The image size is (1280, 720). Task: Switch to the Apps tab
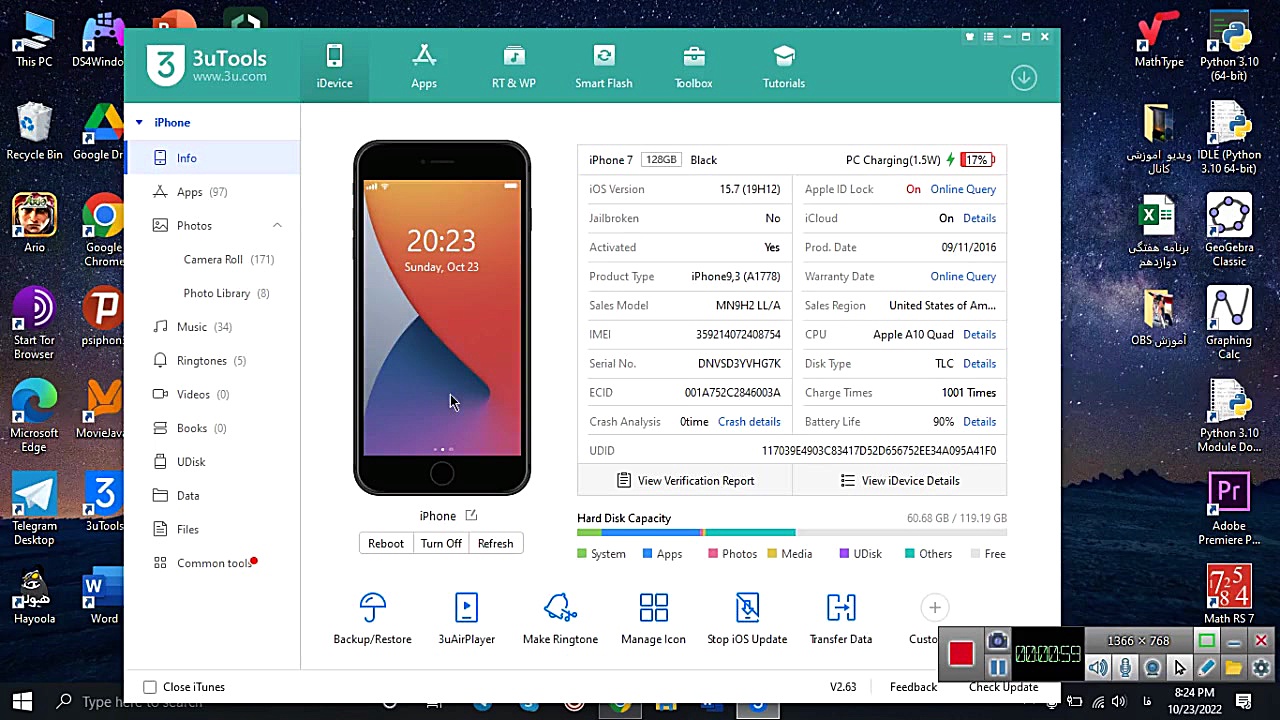424,66
